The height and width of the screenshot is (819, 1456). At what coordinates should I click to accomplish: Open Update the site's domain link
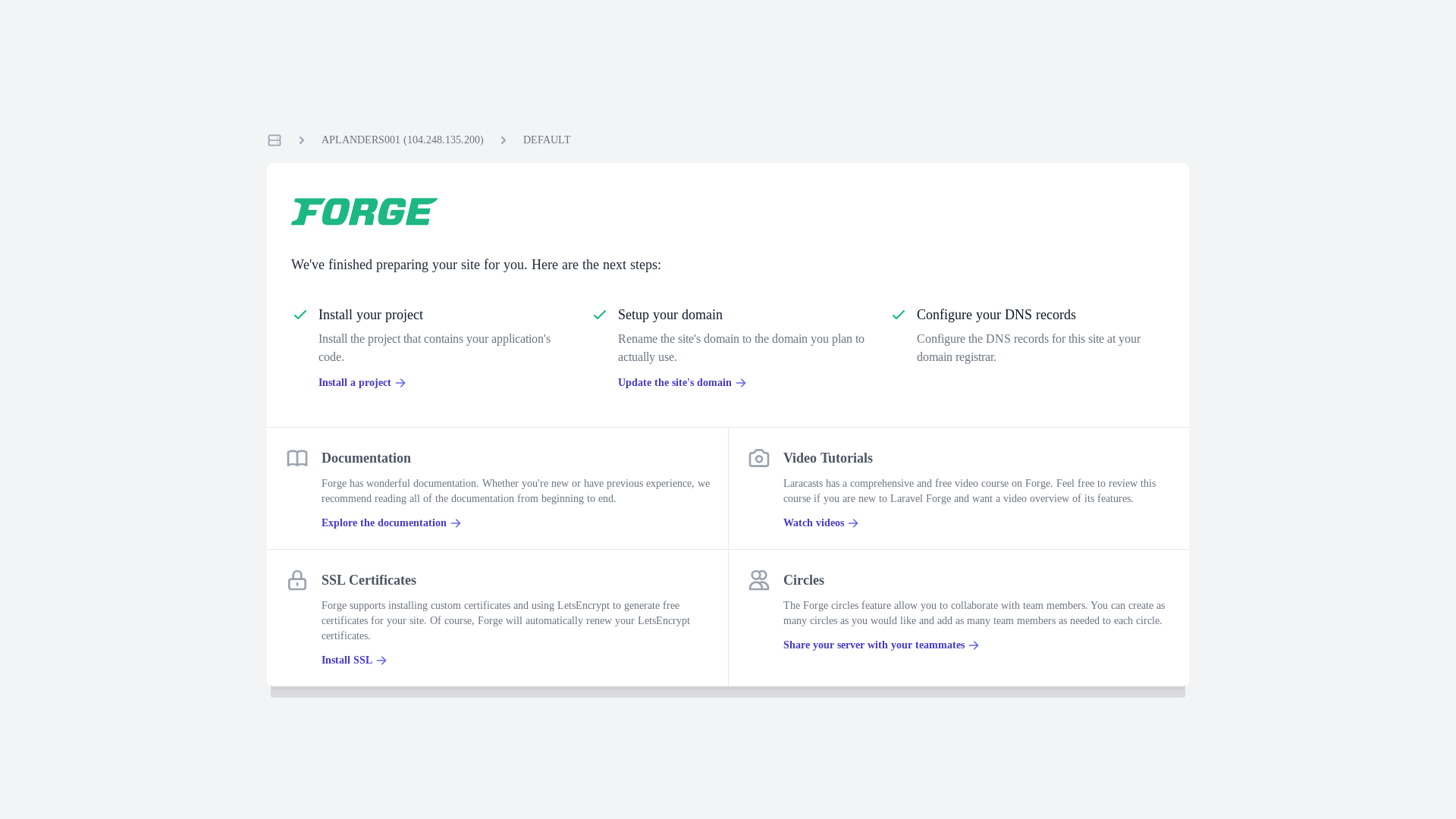682,383
